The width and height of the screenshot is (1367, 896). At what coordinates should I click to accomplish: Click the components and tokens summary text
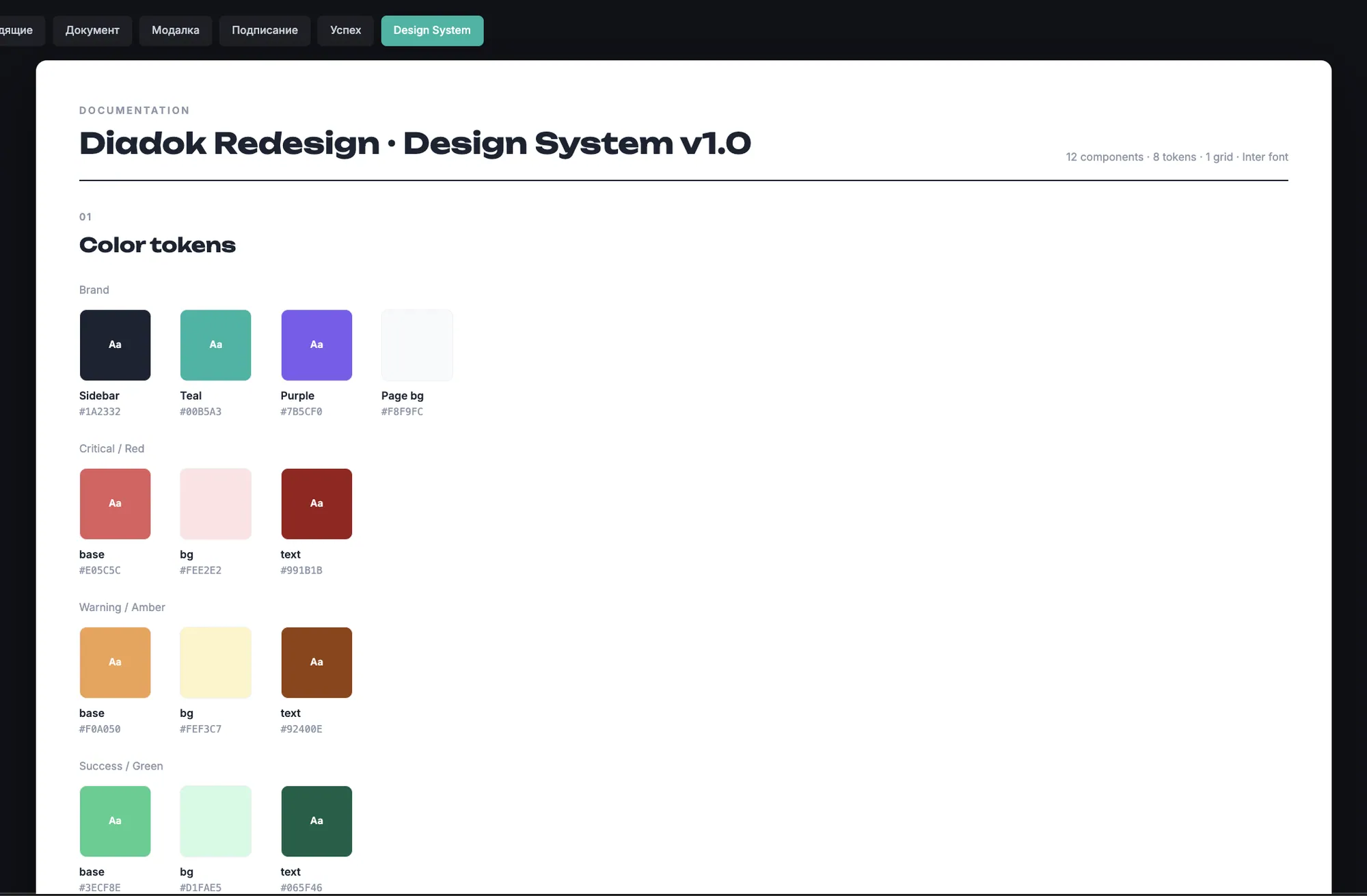tap(1177, 157)
